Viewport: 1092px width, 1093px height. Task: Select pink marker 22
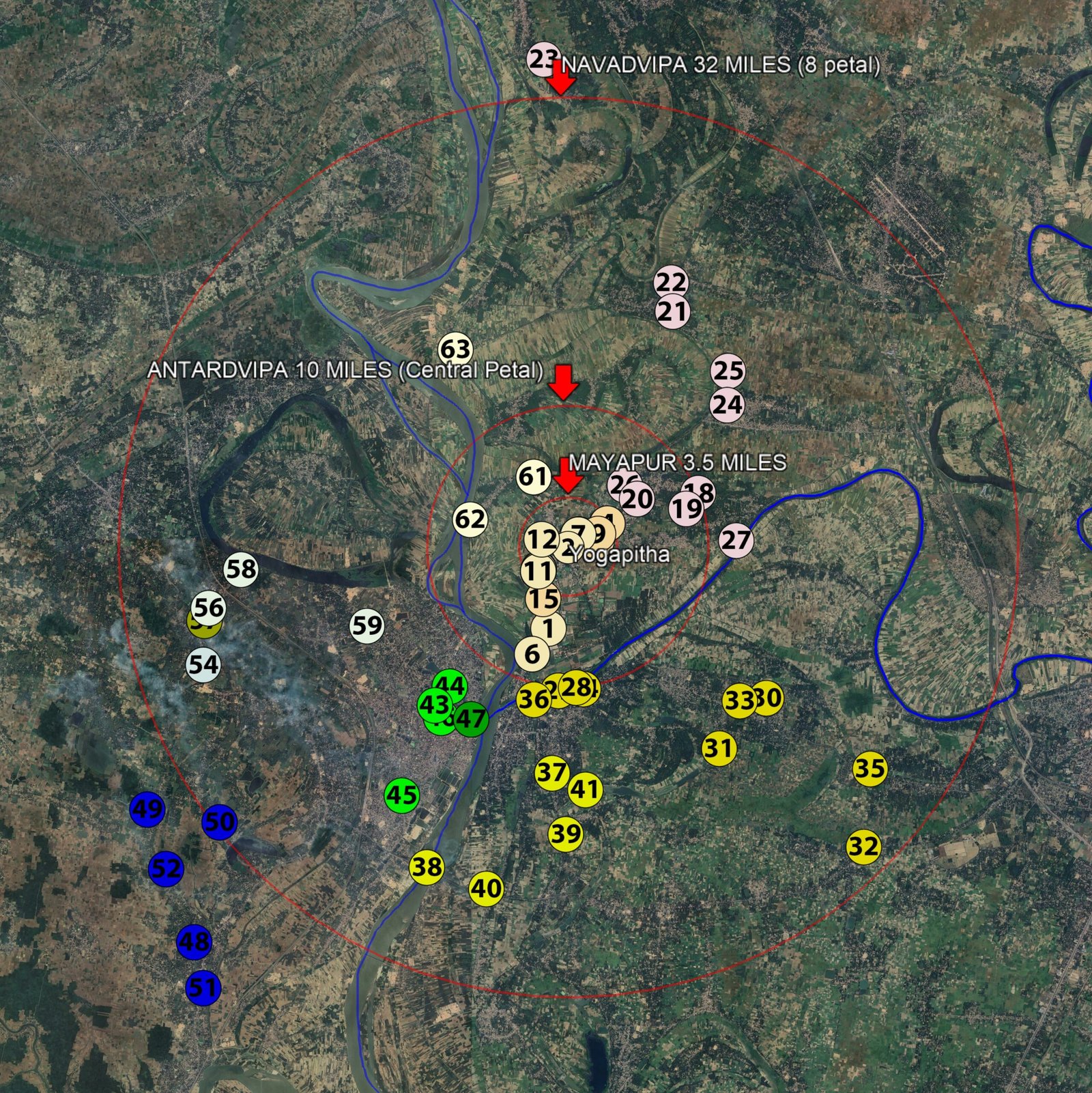tap(671, 282)
